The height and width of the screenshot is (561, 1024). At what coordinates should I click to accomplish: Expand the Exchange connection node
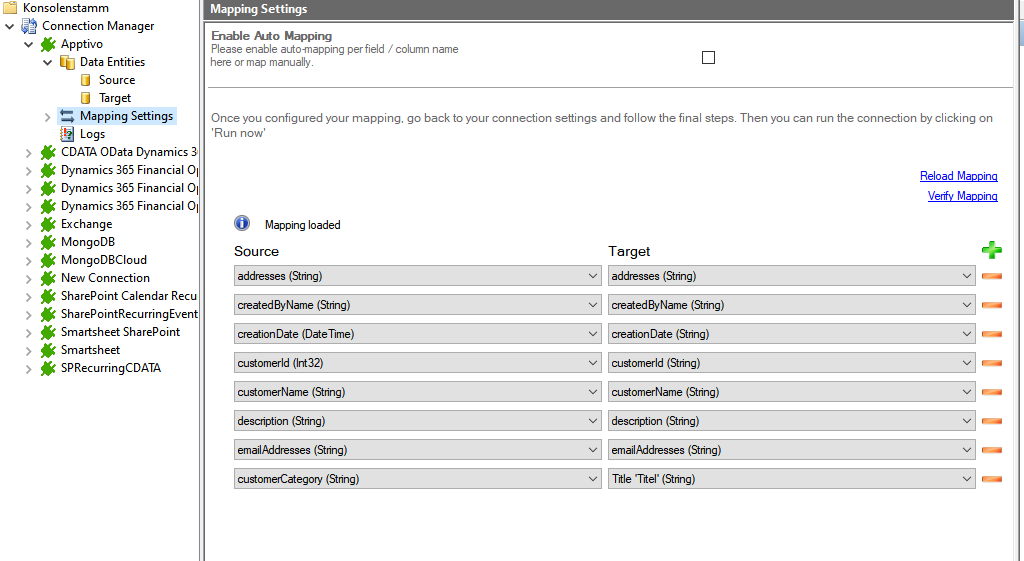point(28,224)
